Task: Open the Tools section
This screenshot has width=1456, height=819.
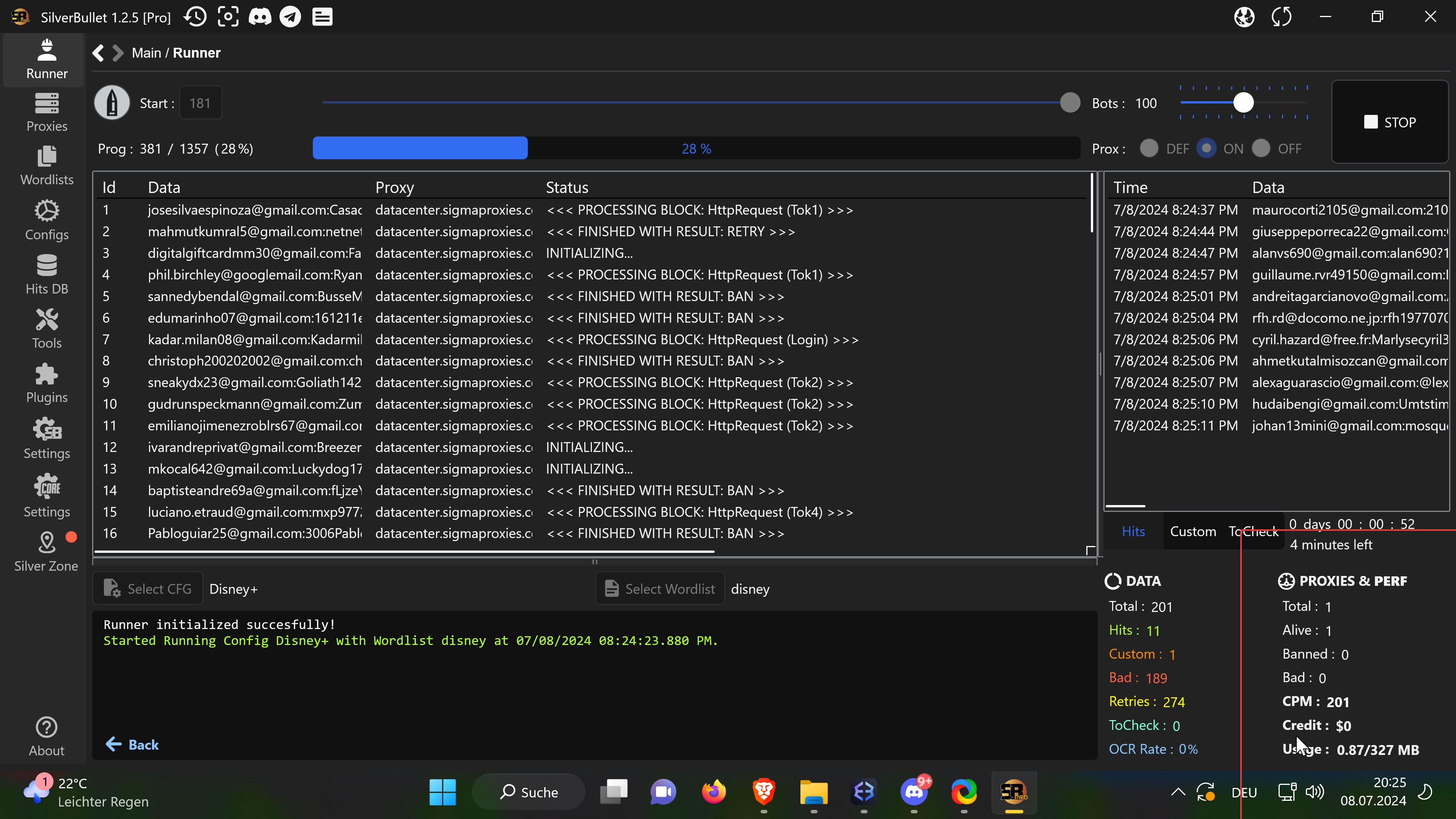Action: click(46, 329)
